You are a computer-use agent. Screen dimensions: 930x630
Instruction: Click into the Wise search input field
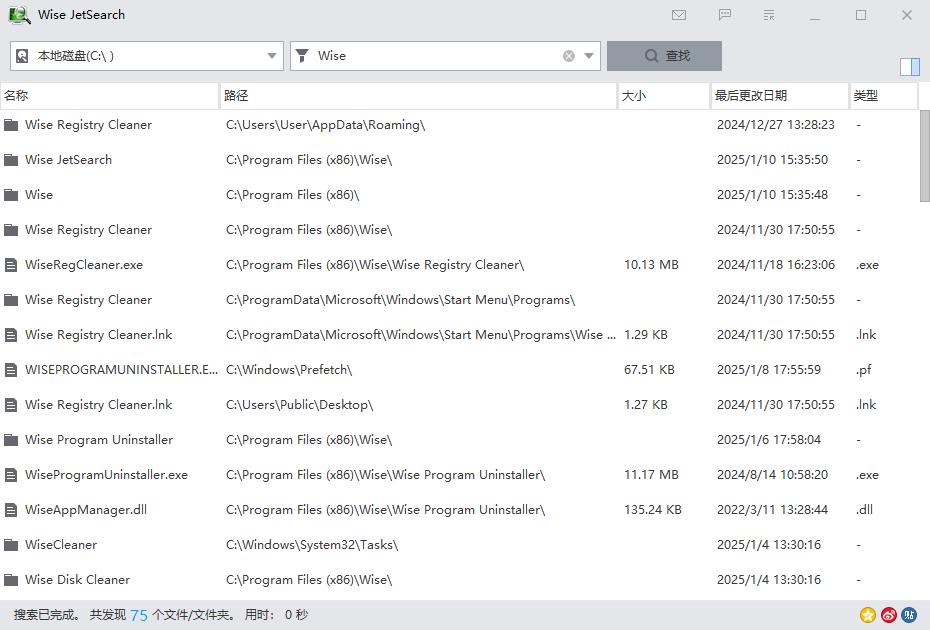[x=438, y=56]
